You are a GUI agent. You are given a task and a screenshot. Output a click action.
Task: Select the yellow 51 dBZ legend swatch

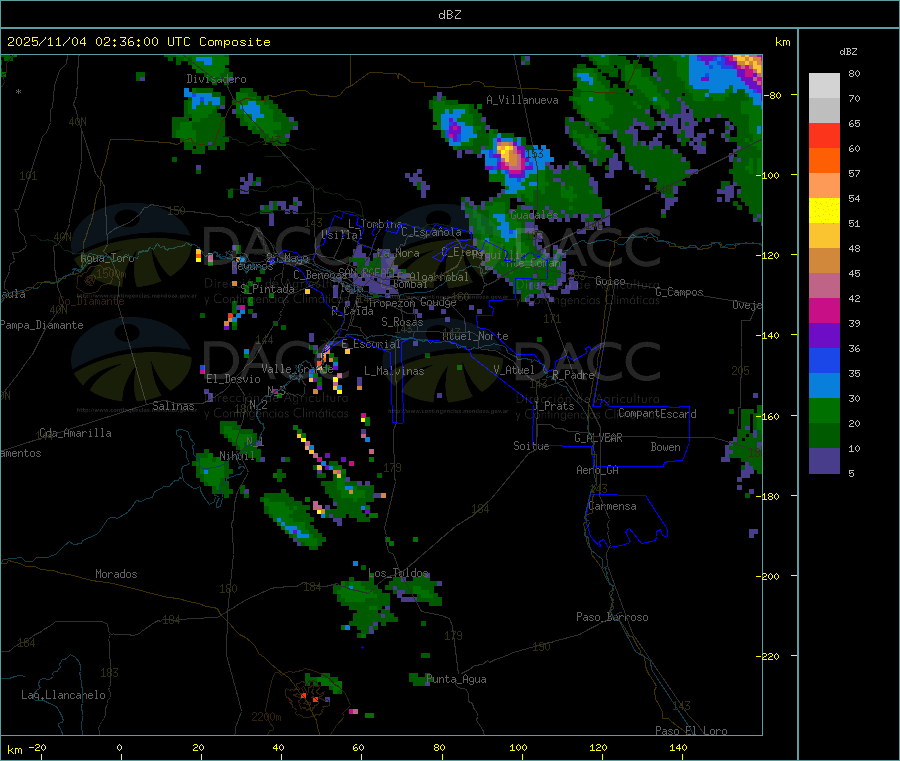(824, 211)
